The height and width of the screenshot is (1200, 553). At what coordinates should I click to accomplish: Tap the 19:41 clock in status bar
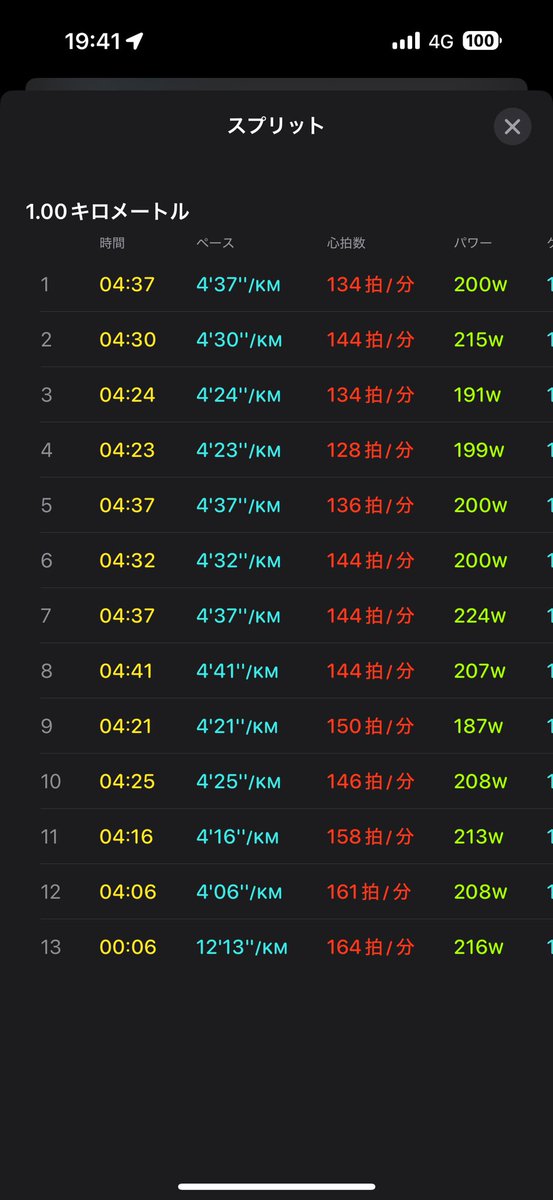tap(92, 41)
